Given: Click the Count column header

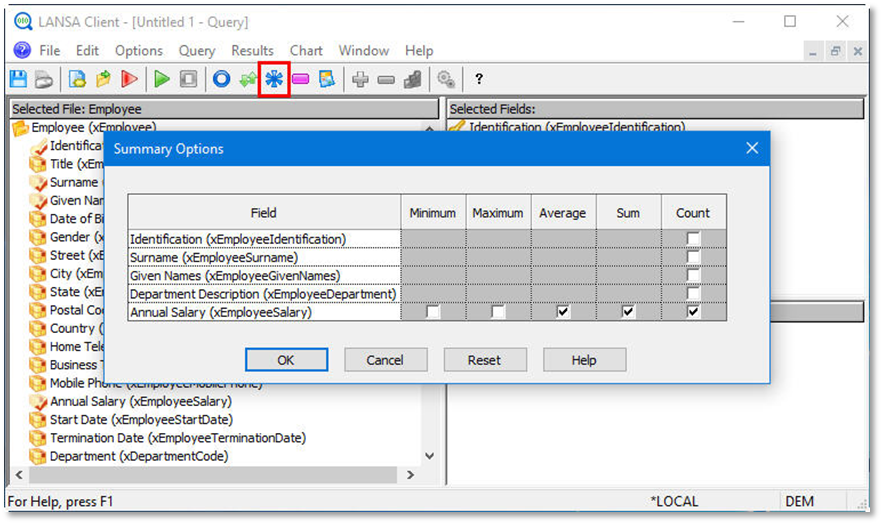Looking at the screenshot, I should pyautogui.click(x=693, y=213).
